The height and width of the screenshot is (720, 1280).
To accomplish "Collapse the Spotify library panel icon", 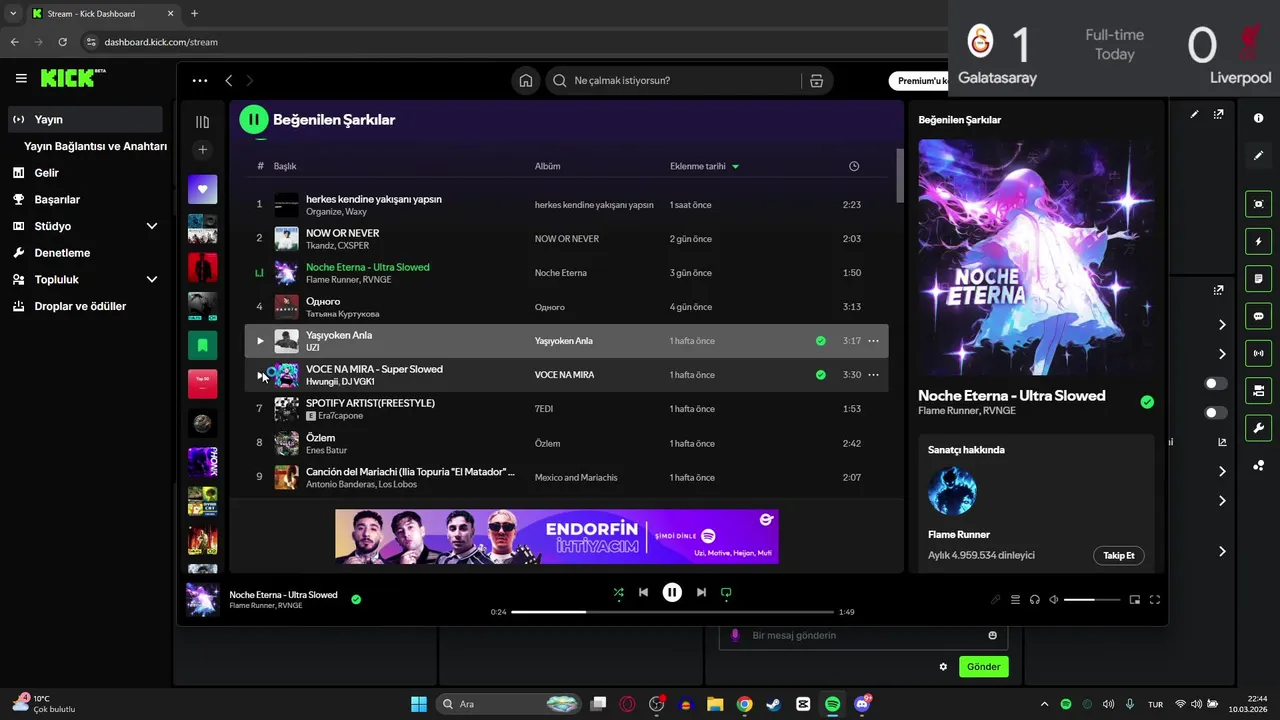I will (x=202, y=122).
